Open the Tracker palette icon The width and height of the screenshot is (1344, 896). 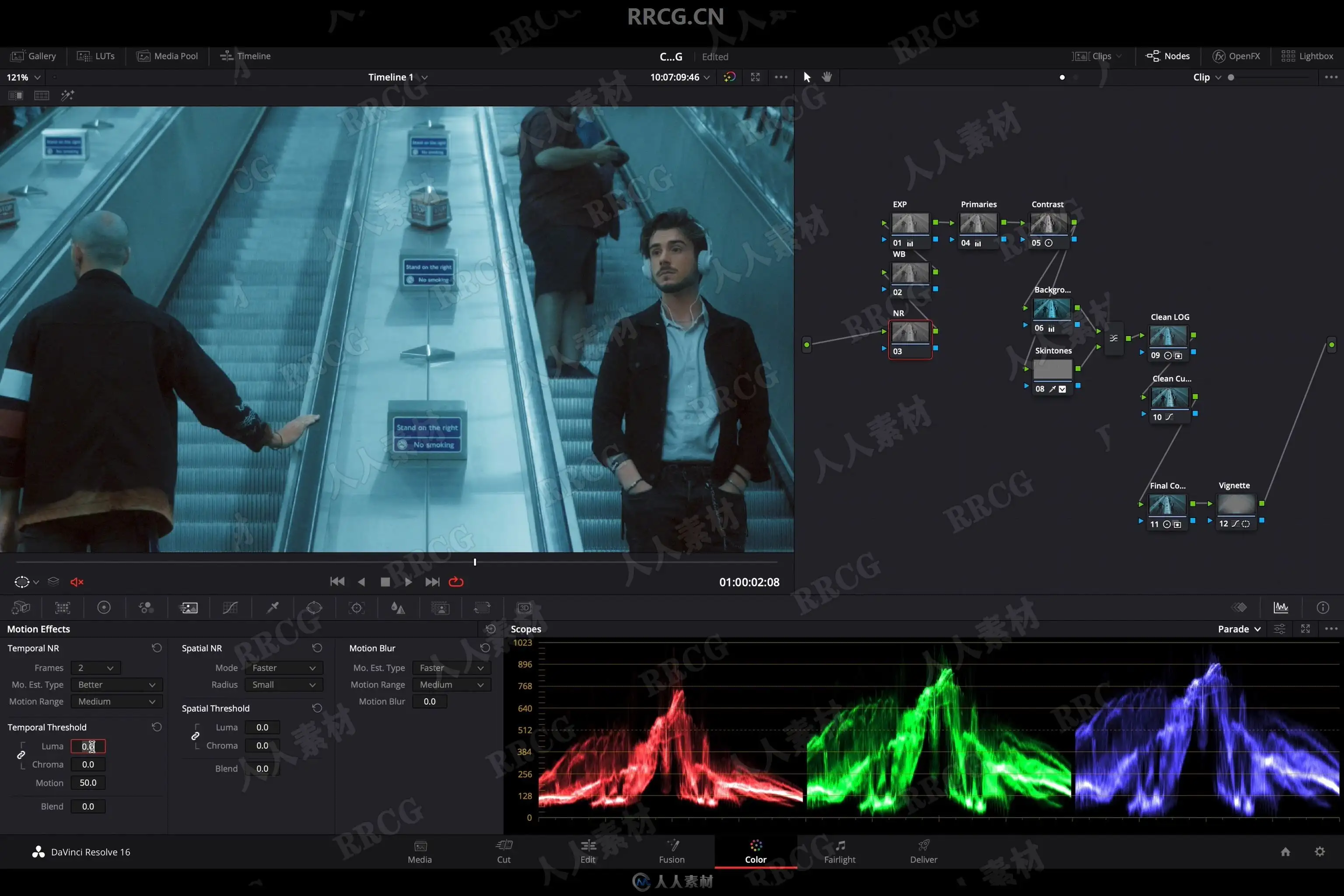click(x=357, y=608)
